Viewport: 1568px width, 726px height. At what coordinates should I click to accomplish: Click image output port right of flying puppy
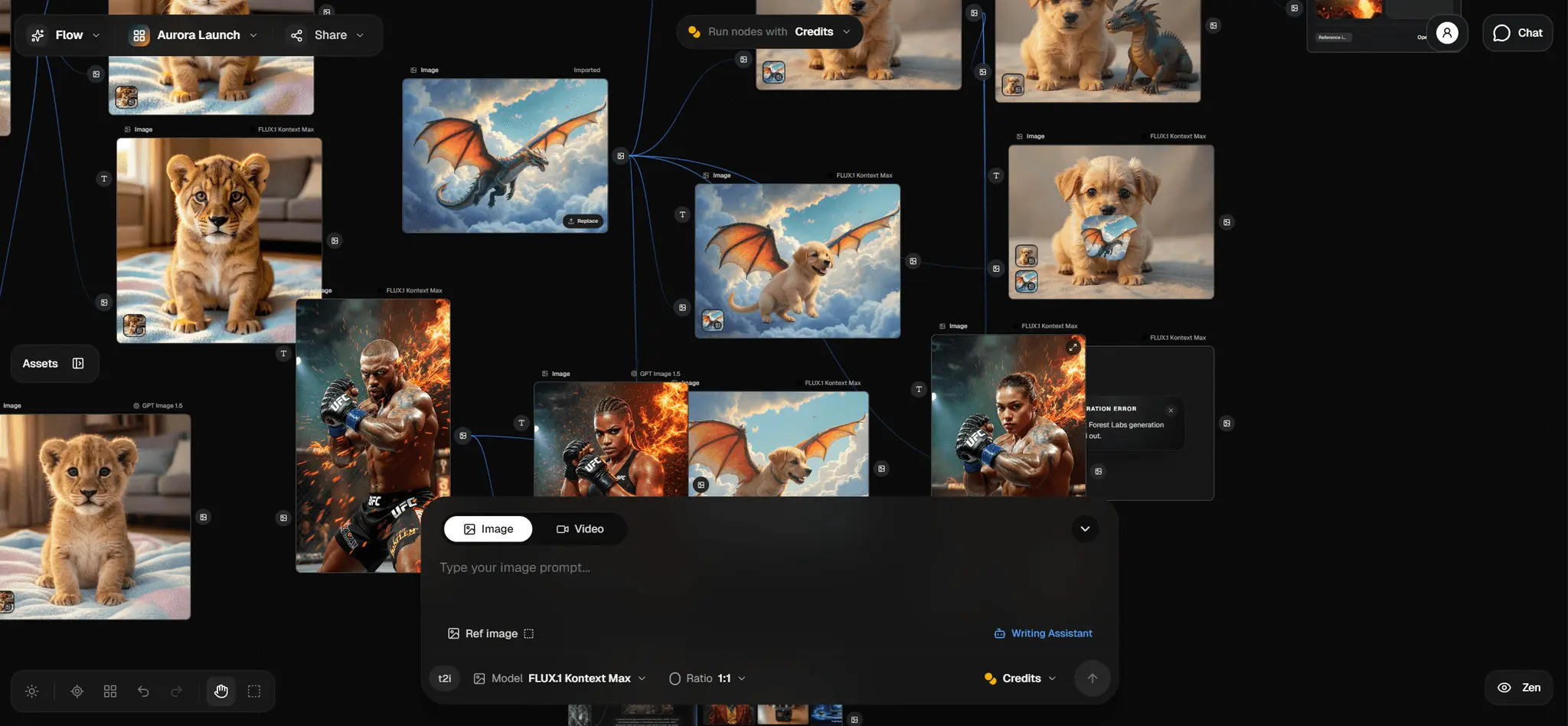tap(913, 261)
